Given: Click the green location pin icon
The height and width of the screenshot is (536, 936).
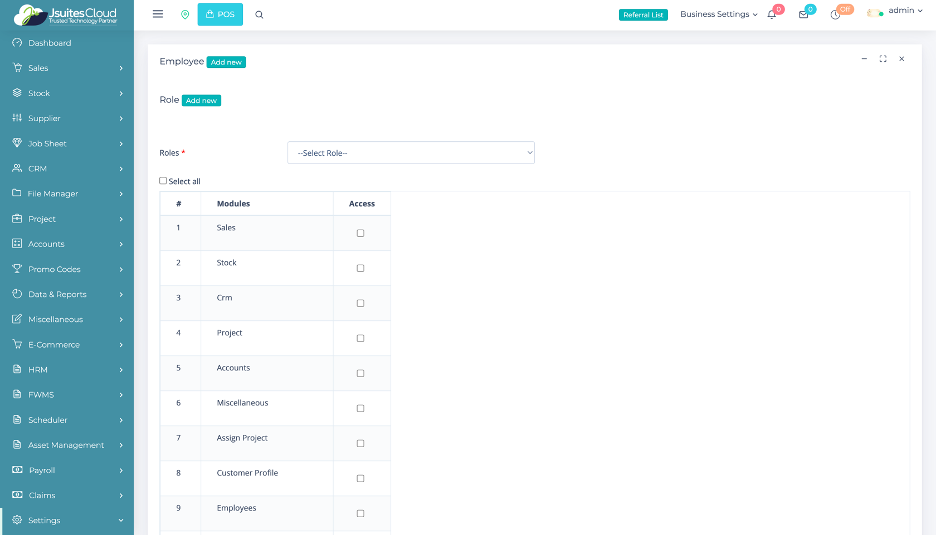Looking at the screenshot, I should [185, 15].
